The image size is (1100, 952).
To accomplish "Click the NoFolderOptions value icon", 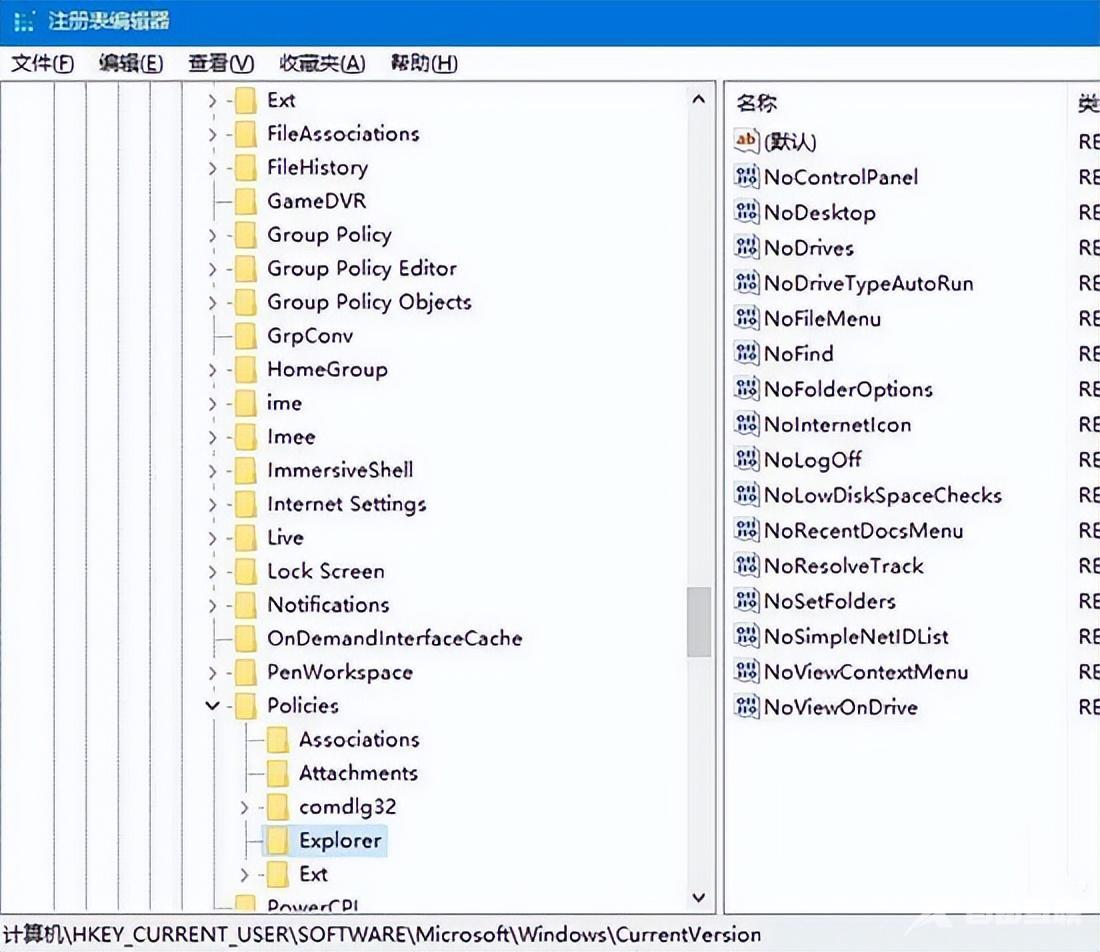I will click(x=746, y=388).
